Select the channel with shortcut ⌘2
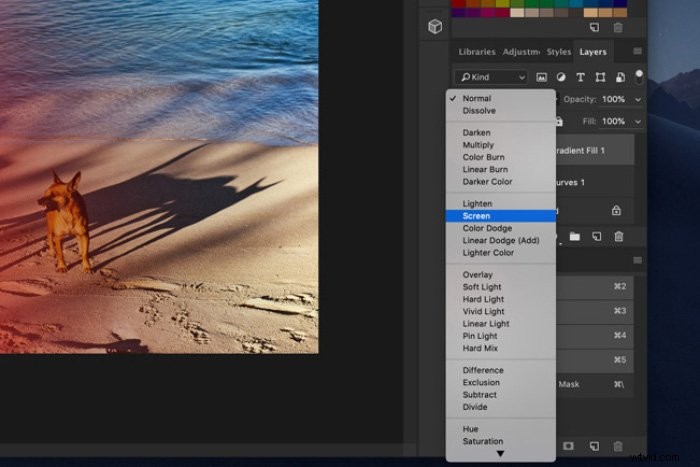This screenshot has width=700, height=467. click(595, 287)
